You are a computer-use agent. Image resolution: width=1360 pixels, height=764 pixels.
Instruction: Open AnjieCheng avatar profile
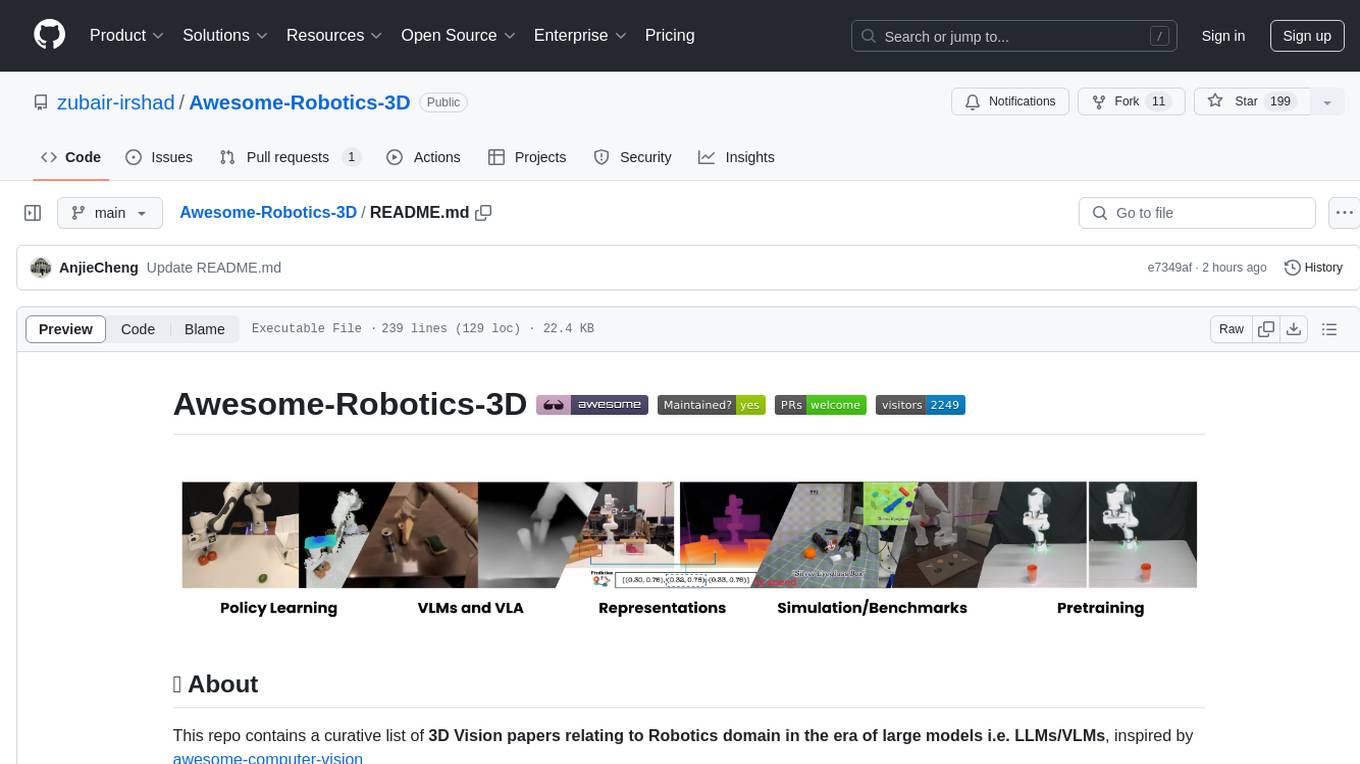41,267
